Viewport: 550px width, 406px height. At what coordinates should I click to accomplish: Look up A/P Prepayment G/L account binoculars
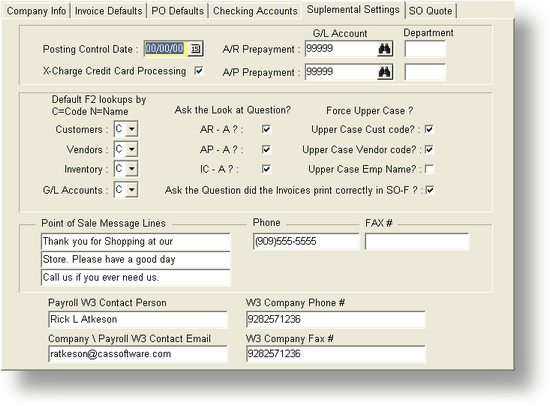384,72
